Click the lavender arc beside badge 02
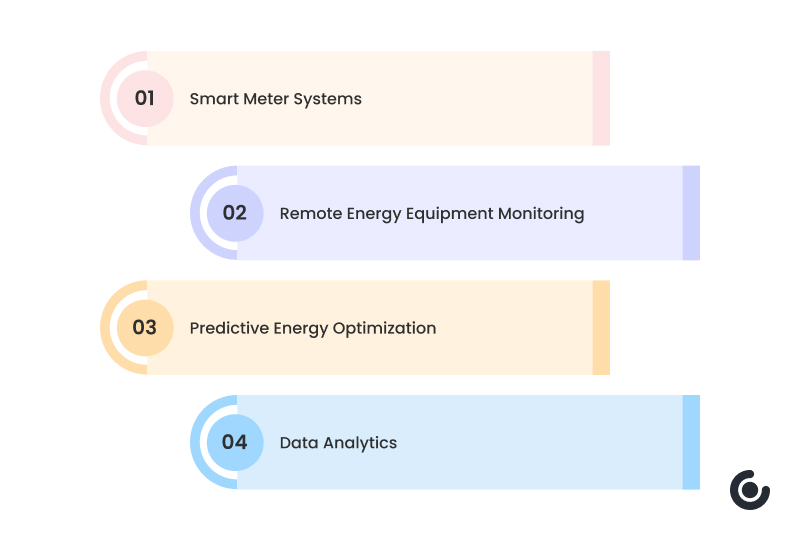This screenshot has height=540, width=800. [195, 213]
